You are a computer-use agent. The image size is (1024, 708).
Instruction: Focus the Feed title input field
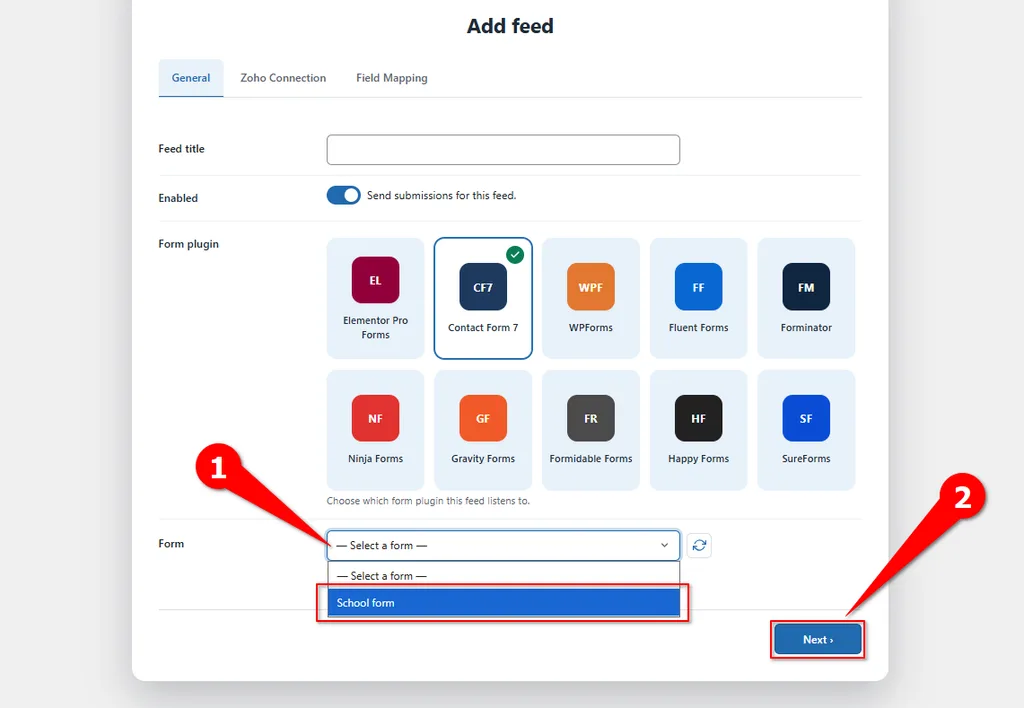503,150
